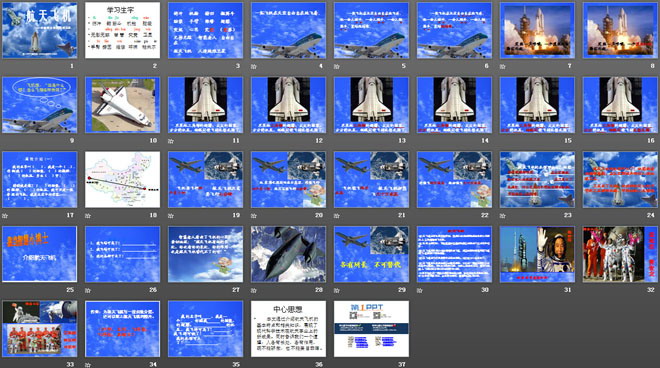Click the animation star under slide 18

pos(88,216)
